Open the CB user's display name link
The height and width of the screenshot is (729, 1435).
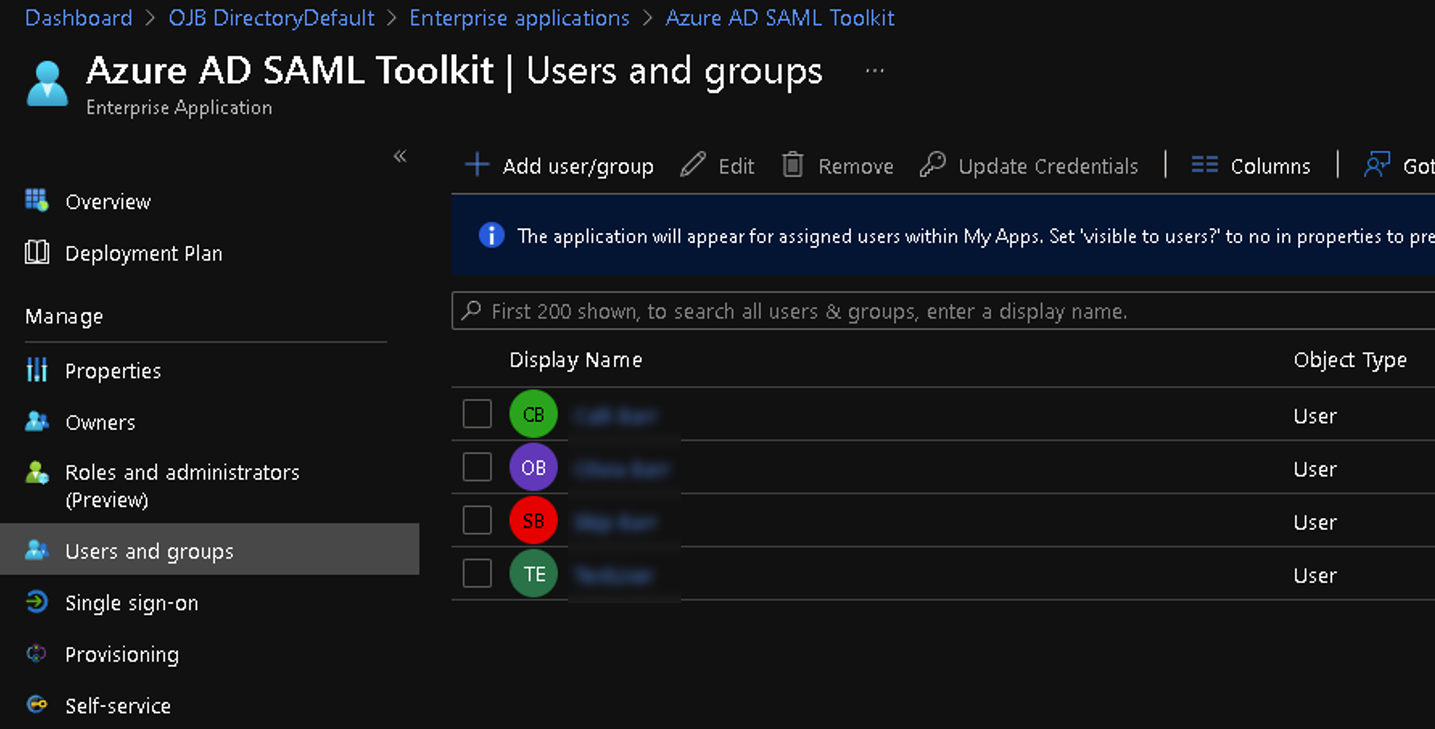click(615, 415)
